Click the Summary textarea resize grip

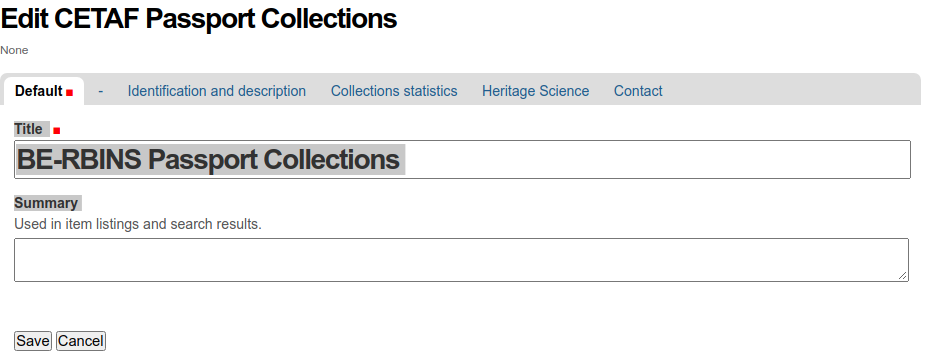click(903, 275)
